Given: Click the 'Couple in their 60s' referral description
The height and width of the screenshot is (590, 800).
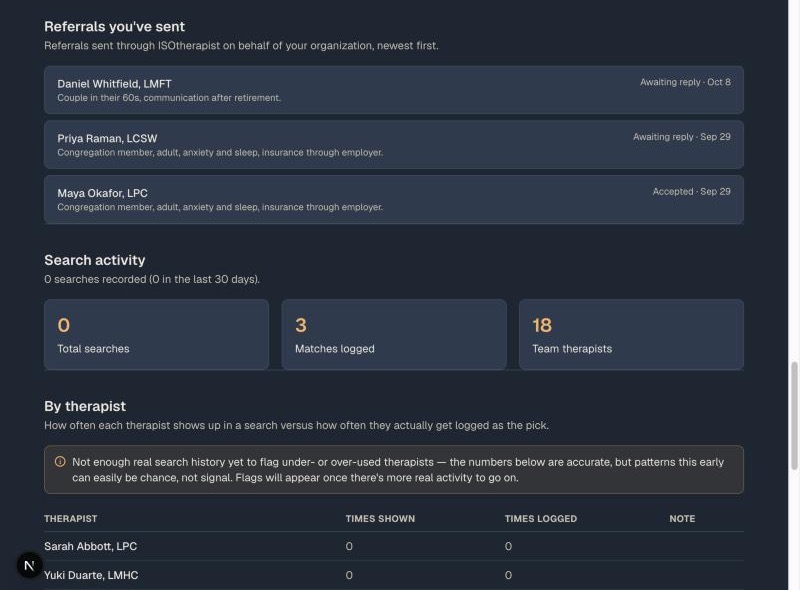Looking at the screenshot, I should (169, 97).
